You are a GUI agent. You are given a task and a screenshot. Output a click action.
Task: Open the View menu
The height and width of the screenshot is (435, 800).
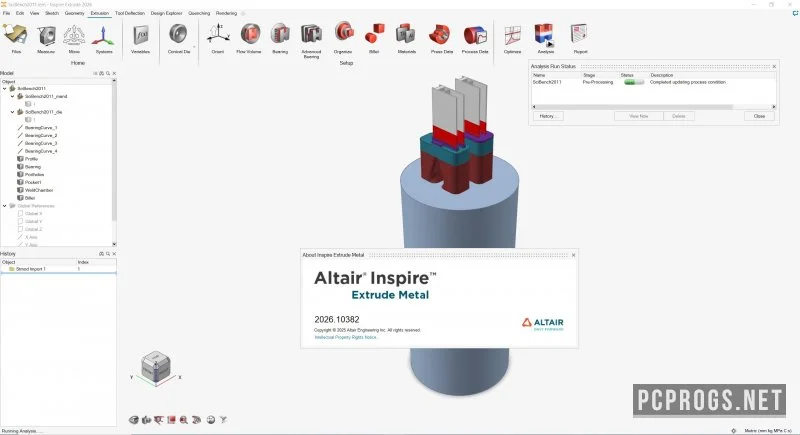34,13
